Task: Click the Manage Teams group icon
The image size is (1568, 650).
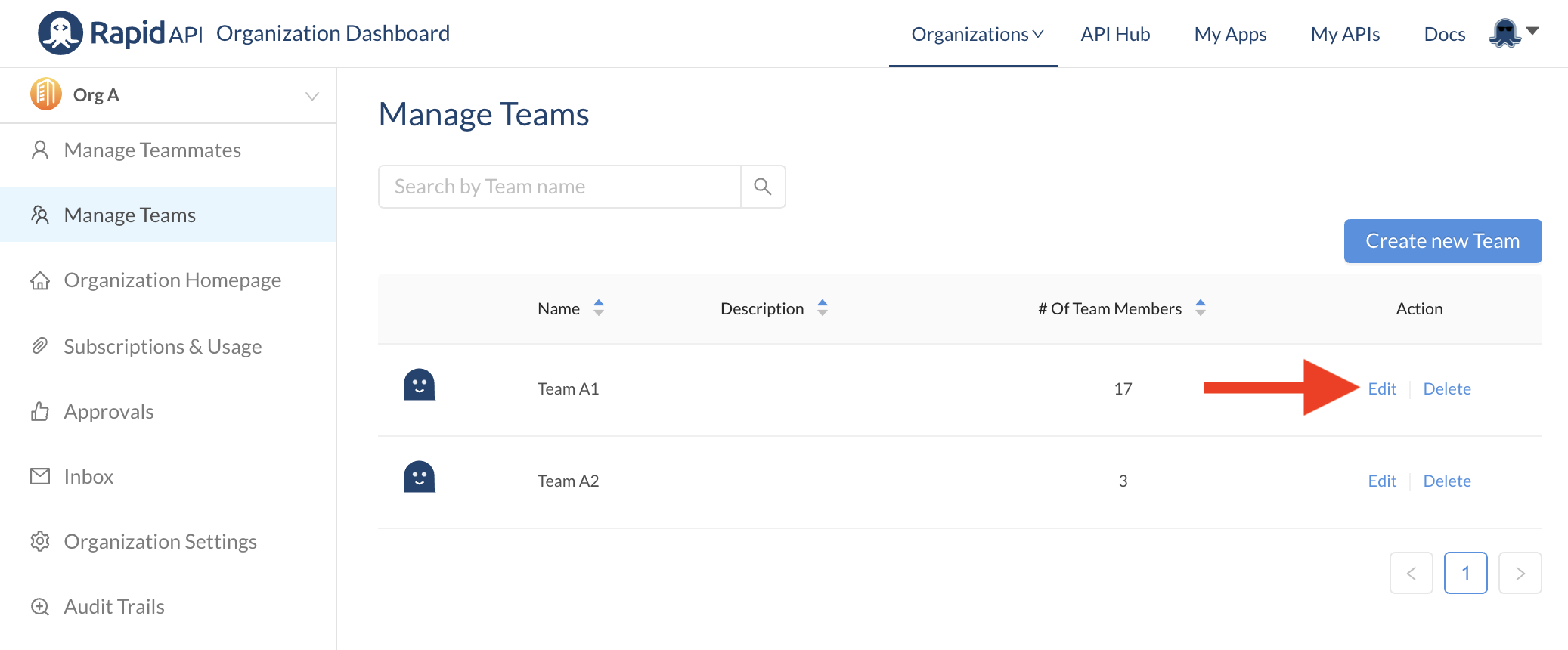Action: tap(40, 215)
